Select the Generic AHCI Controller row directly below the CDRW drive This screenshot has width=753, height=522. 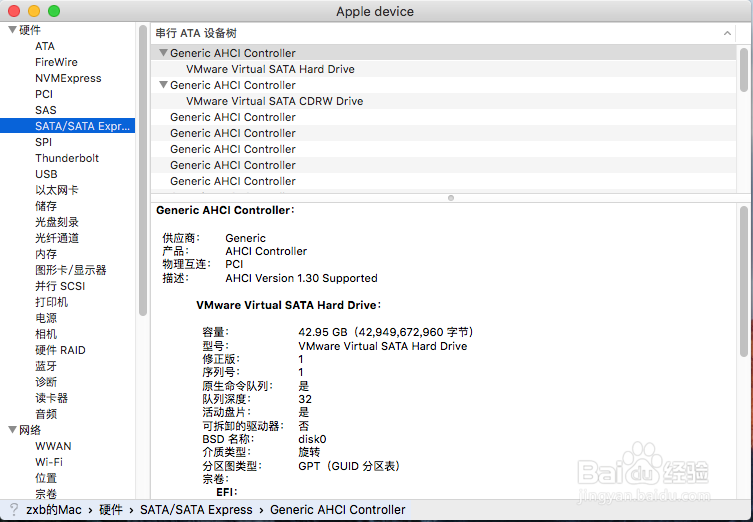coord(443,117)
